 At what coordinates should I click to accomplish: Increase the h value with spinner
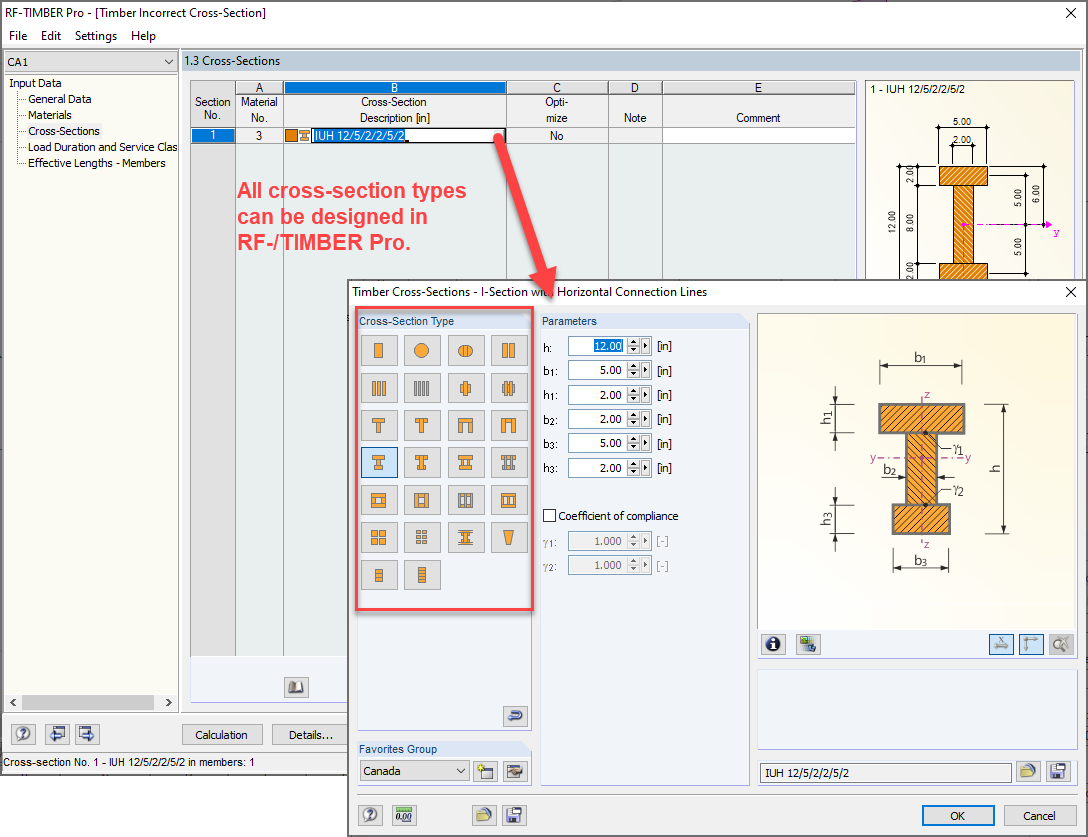pos(634,342)
